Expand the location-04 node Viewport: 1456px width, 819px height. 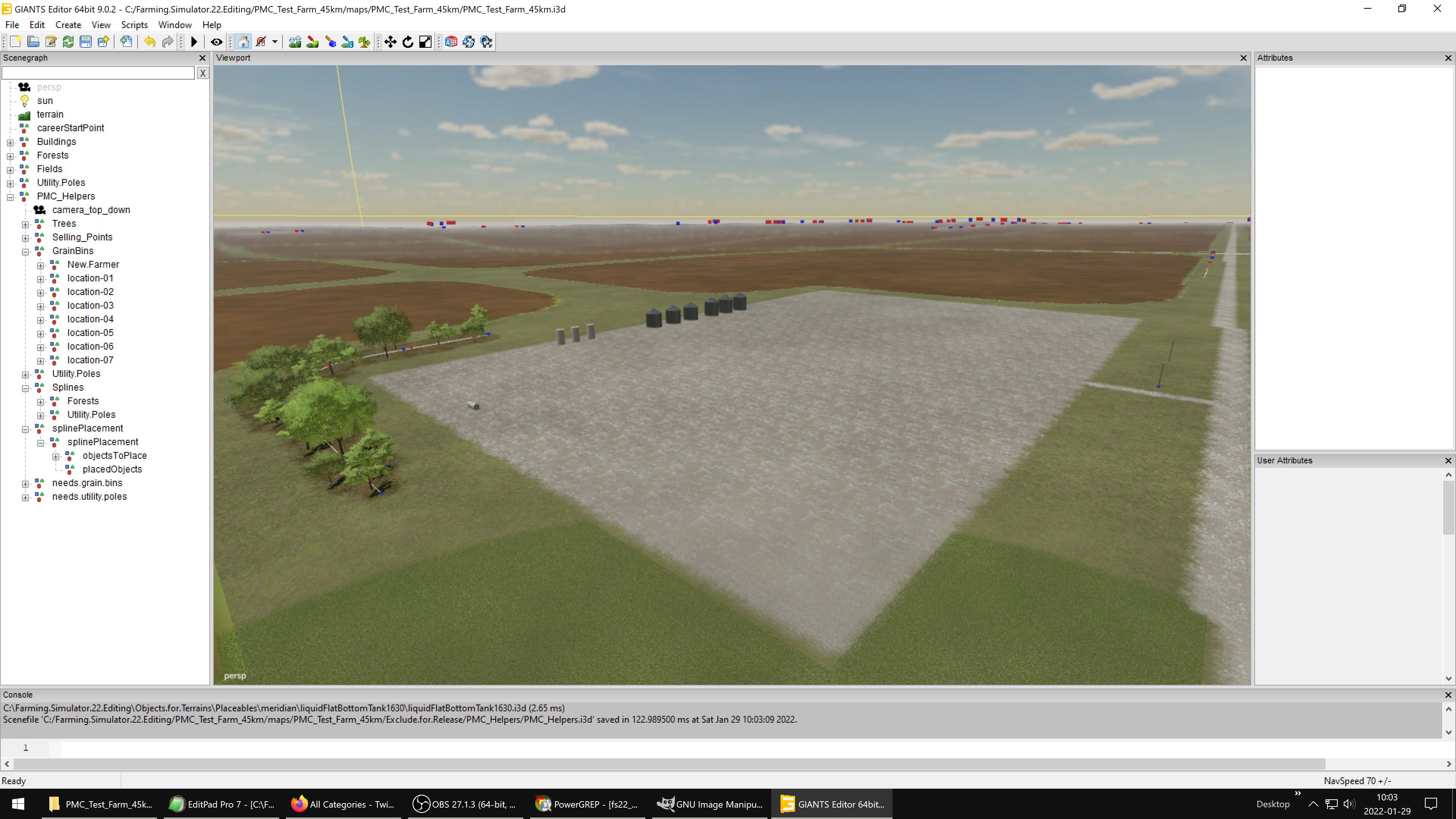(x=41, y=320)
